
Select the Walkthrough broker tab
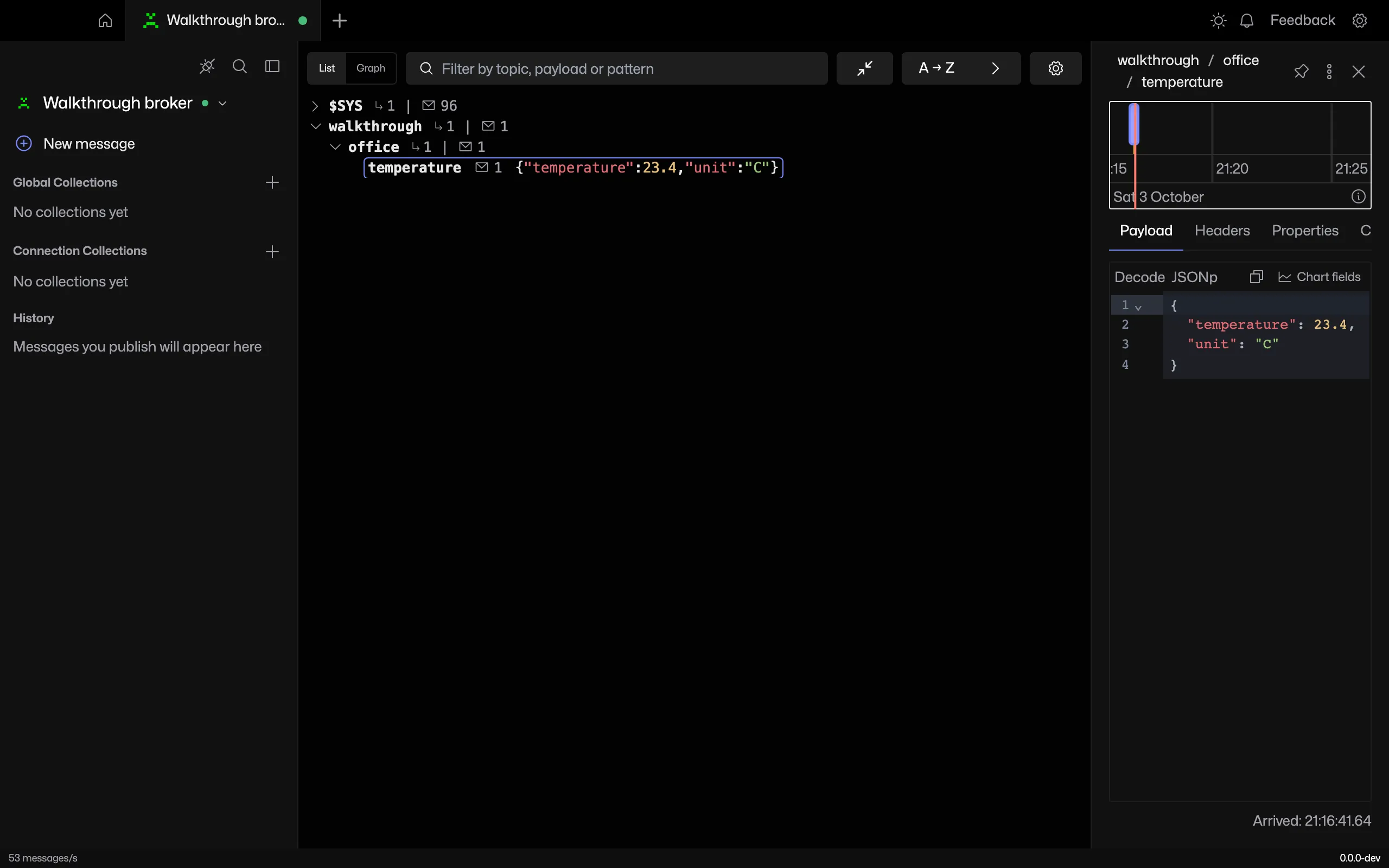[x=222, y=21]
